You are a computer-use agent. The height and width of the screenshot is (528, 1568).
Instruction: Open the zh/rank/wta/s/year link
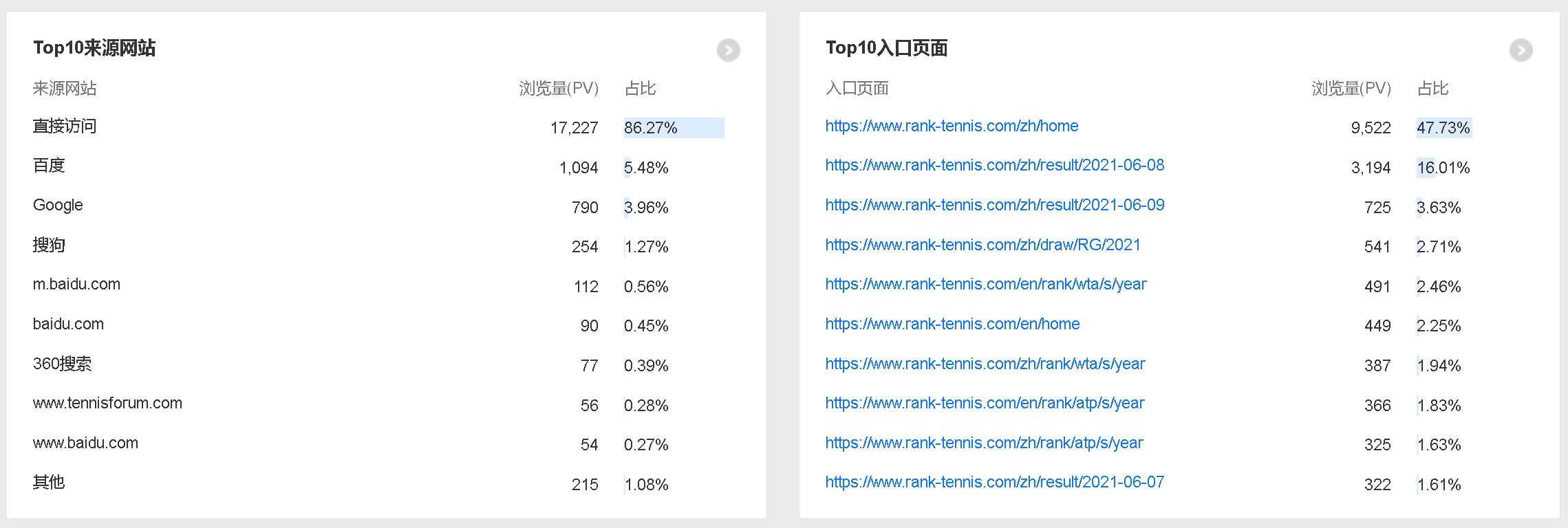click(x=985, y=364)
